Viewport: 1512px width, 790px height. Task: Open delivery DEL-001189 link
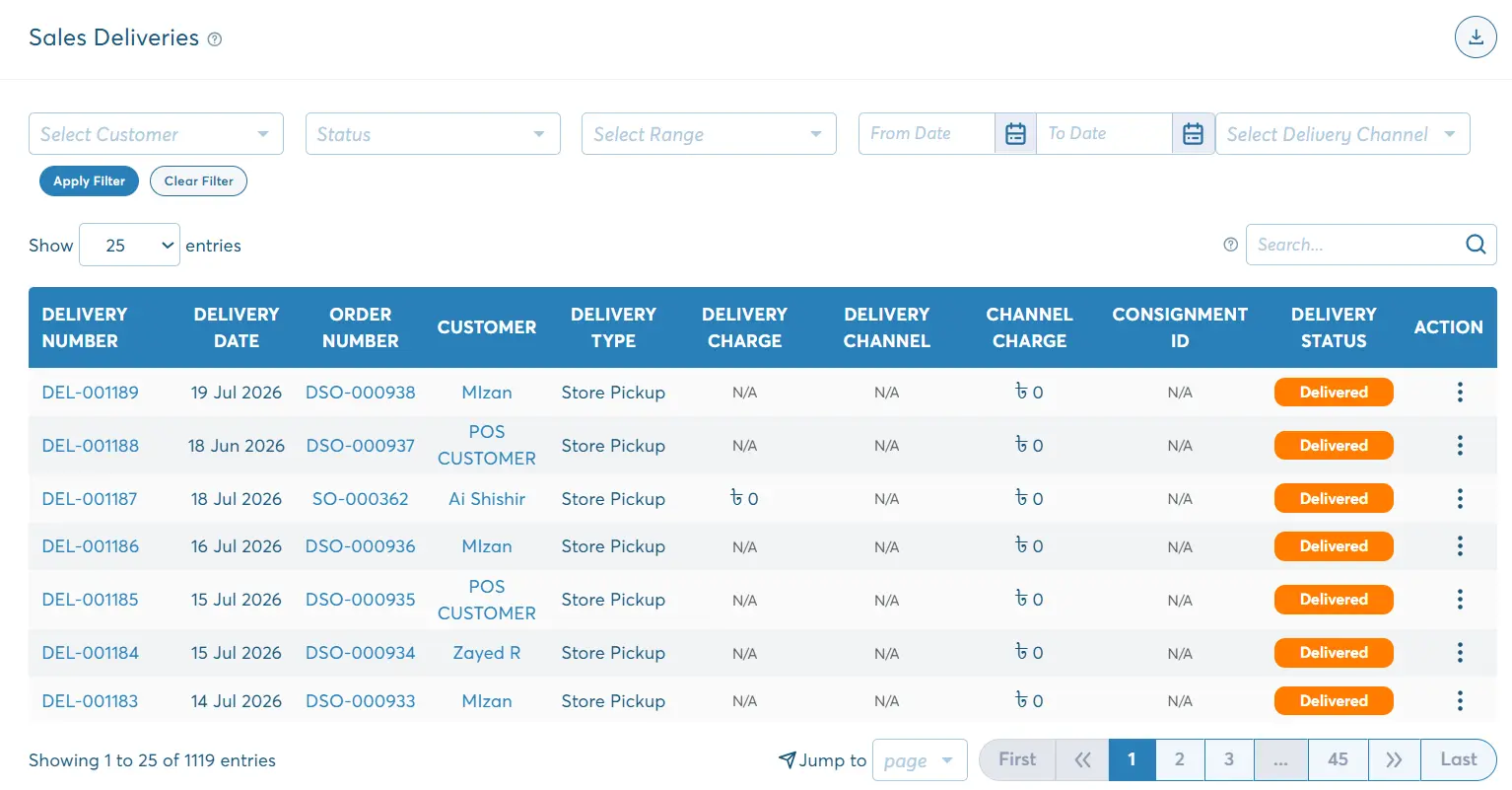tap(90, 393)
